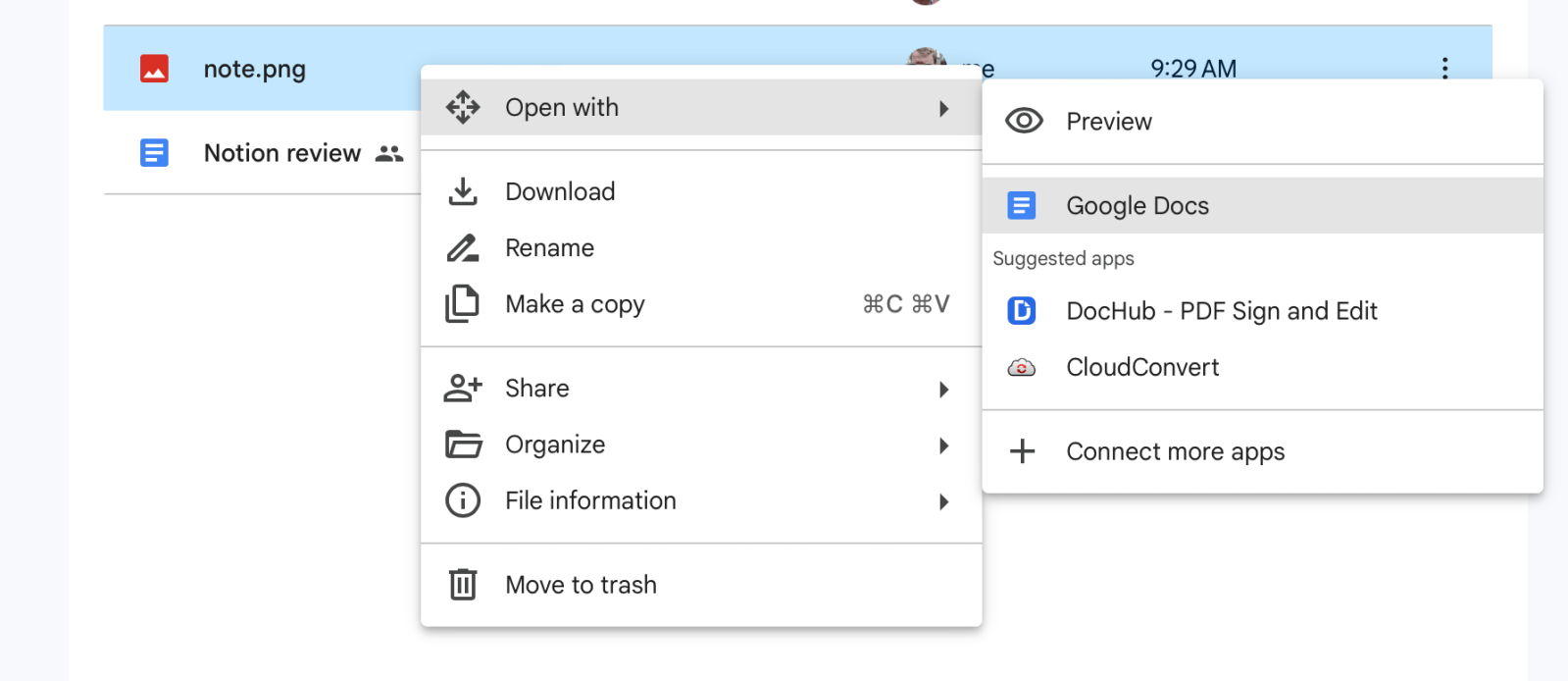This screenshot has width=1568, height=681.
Task: Click the trash can icon
Action: click(462, 585)
